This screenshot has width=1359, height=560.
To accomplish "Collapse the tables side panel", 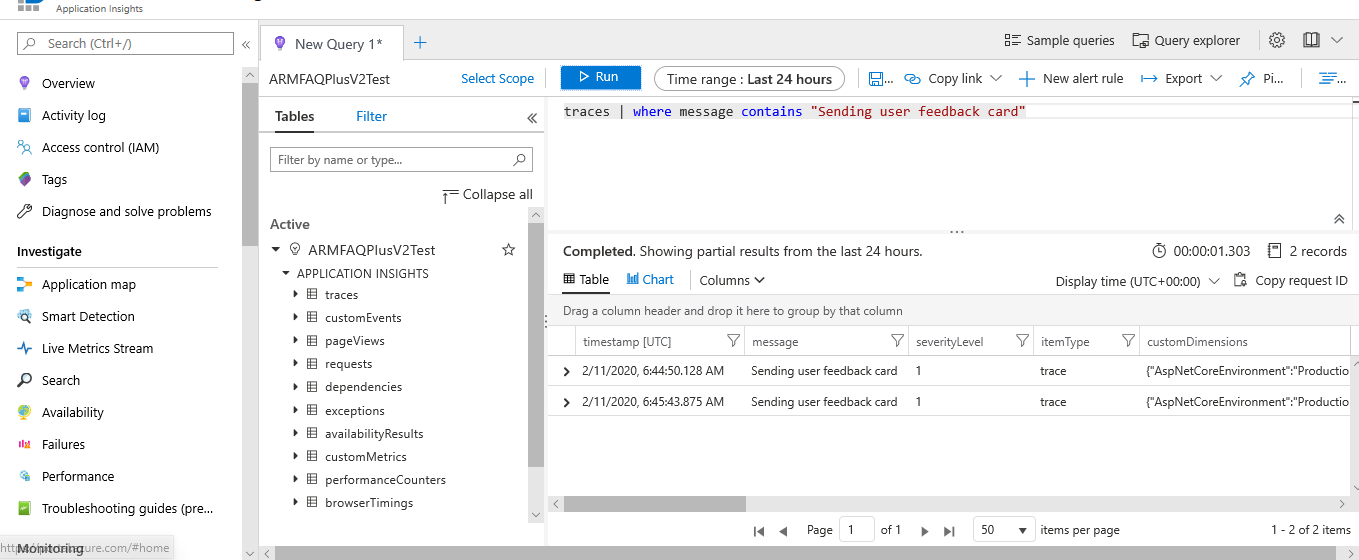I will point(532,118).
